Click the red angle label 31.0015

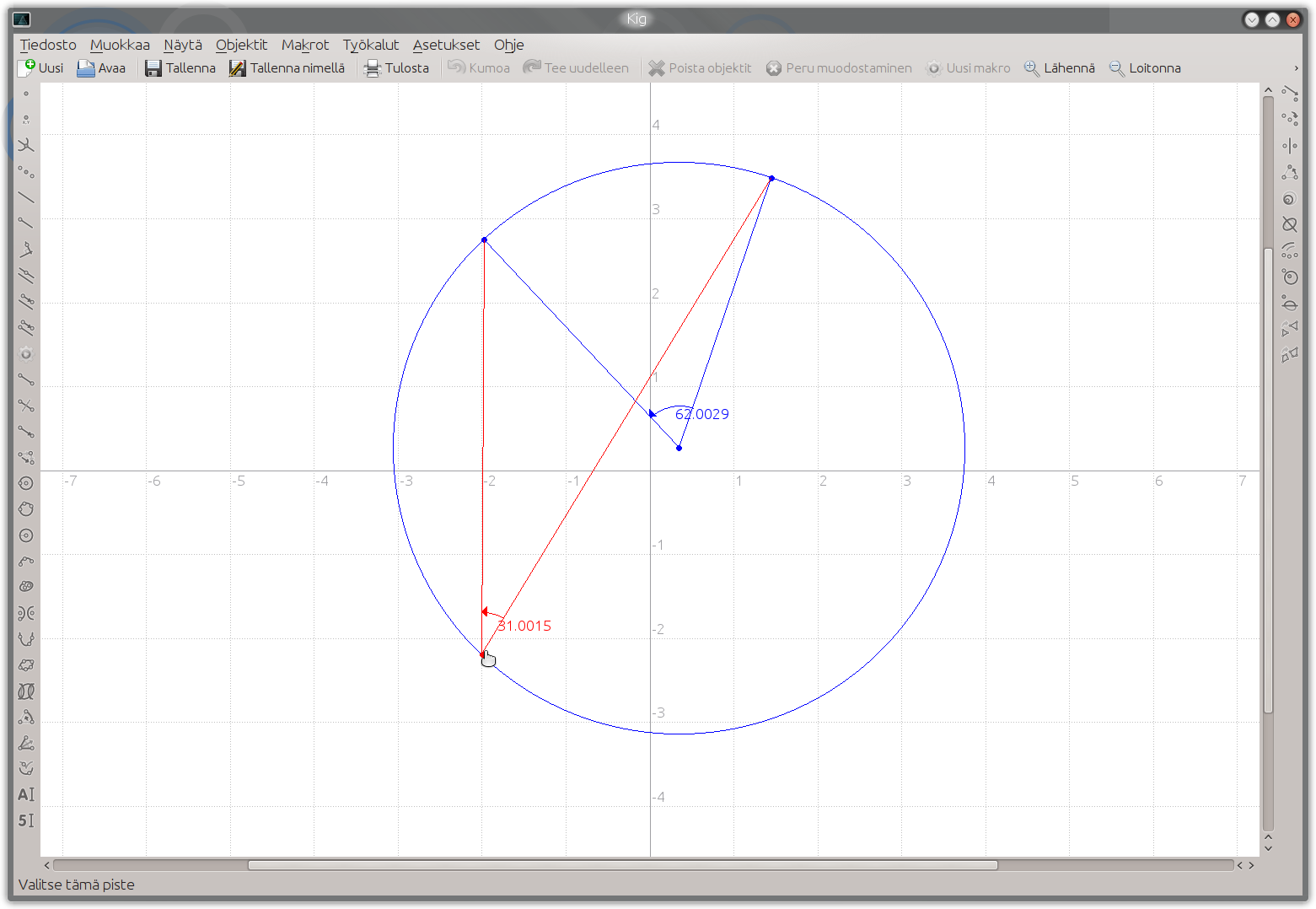[524, 626]
